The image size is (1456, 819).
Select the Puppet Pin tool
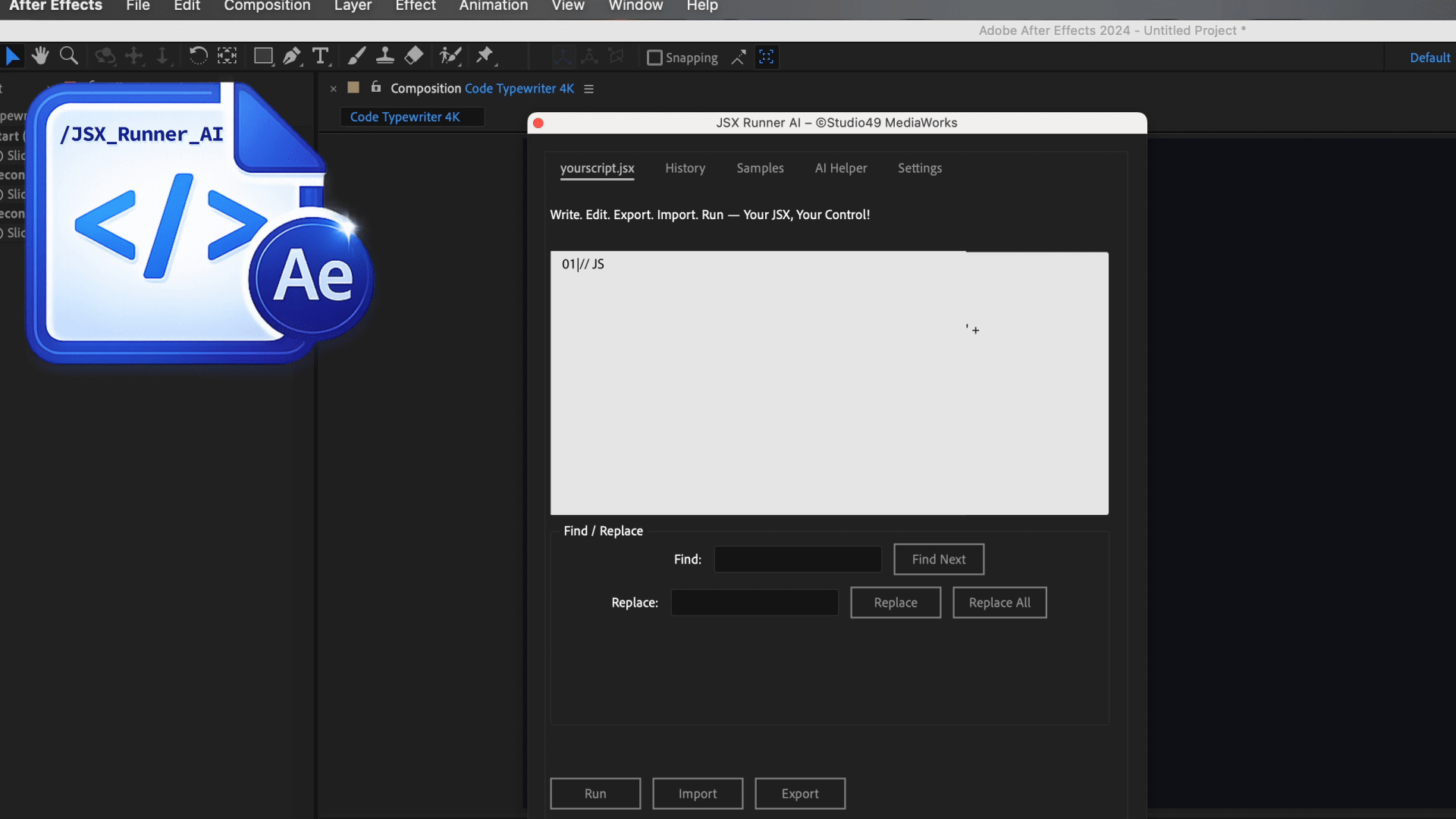coord(485,56)
